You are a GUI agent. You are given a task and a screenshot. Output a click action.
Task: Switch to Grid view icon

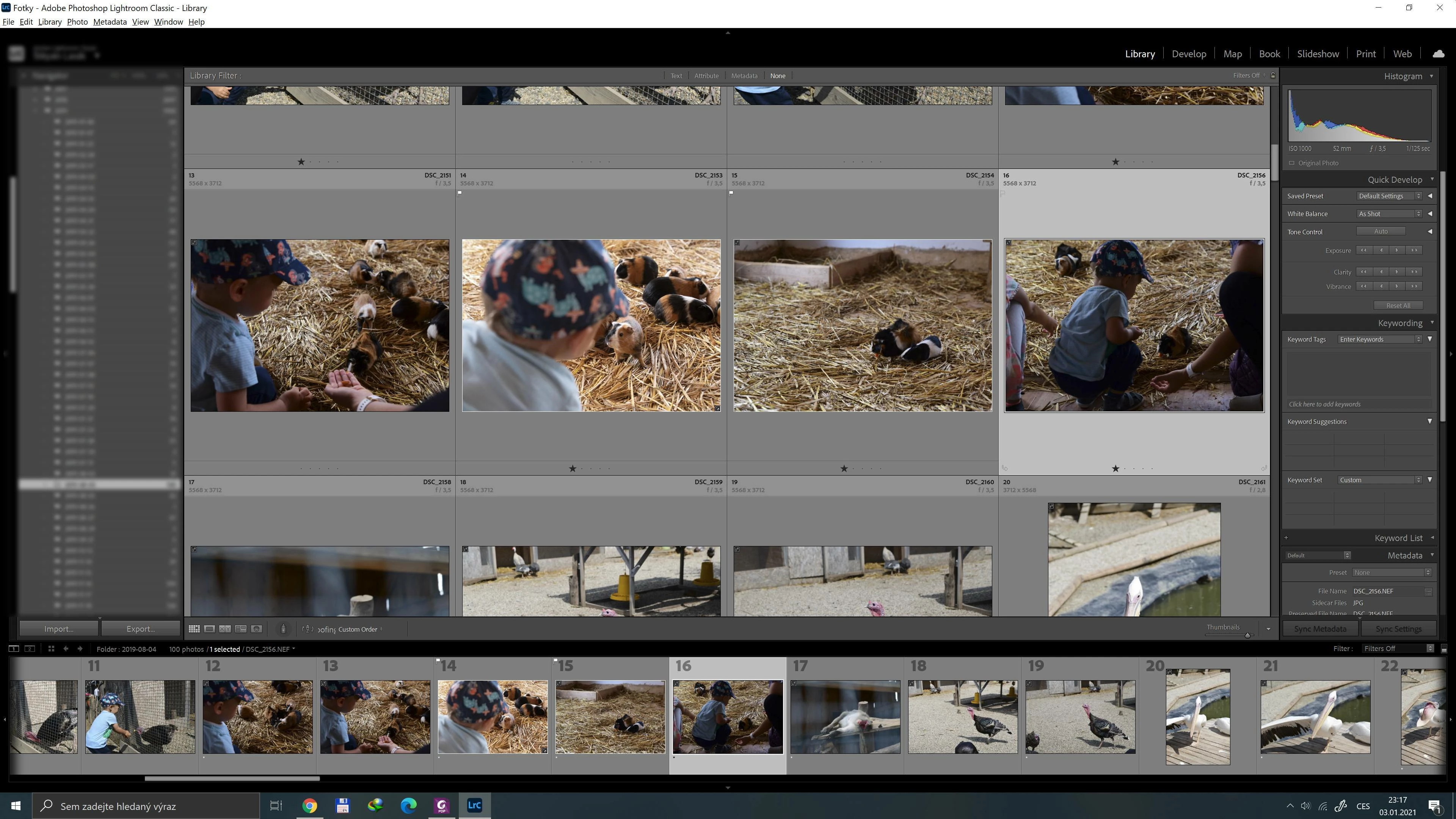pyautogui.click(x=194, y=629)
